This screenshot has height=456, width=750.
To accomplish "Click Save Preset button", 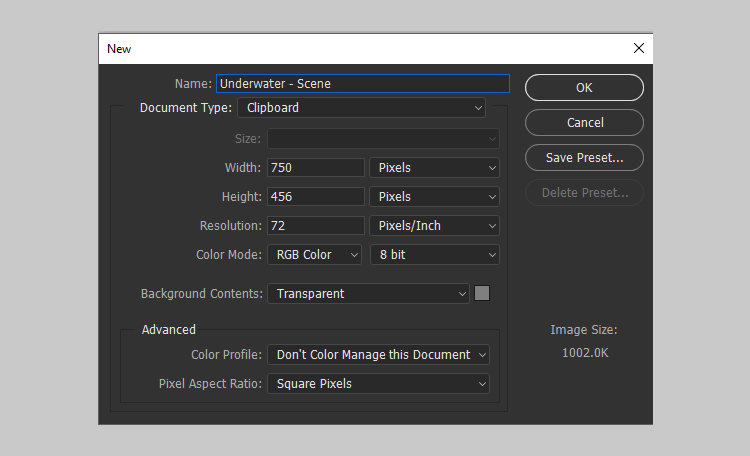I will 584,158.
